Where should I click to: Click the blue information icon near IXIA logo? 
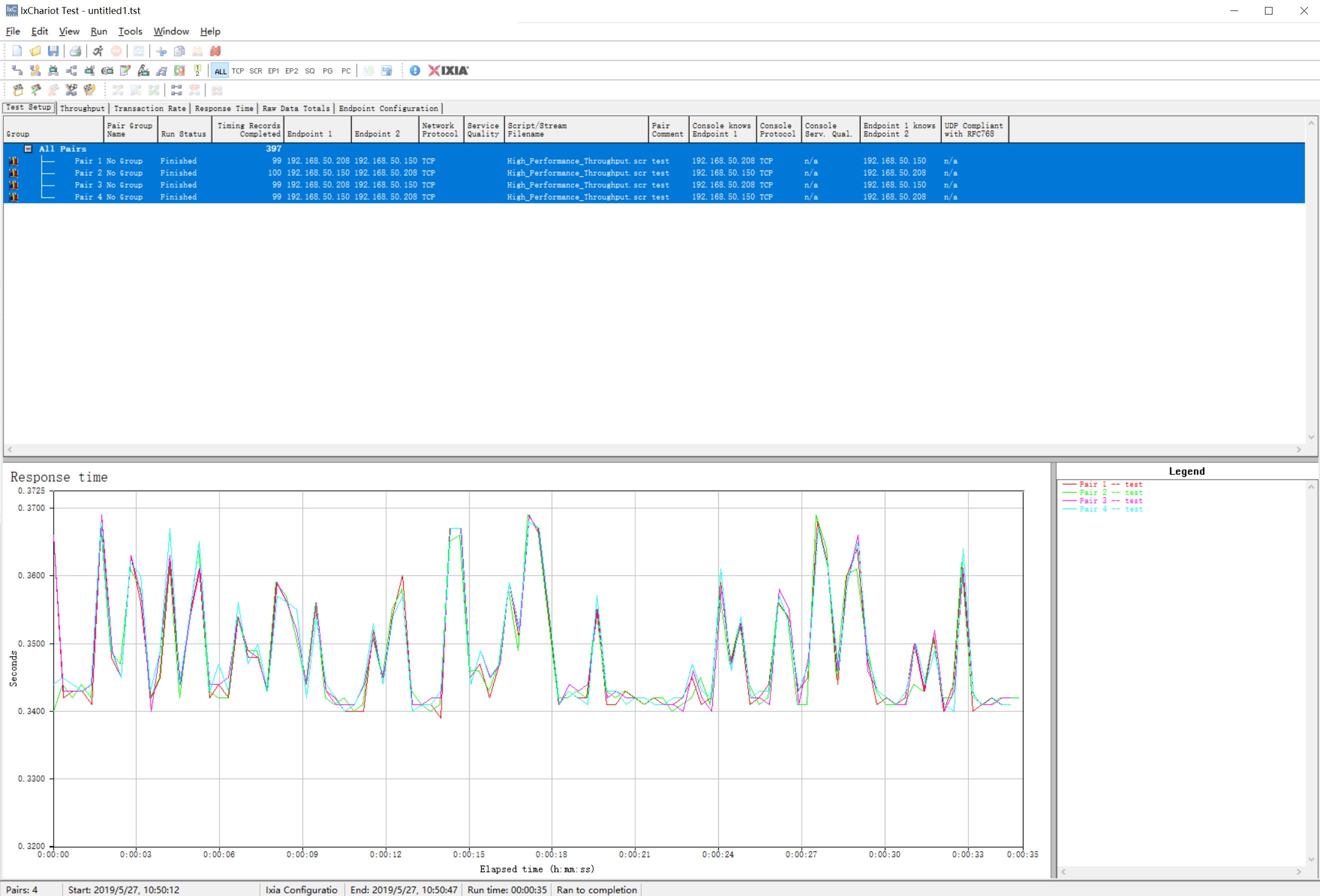click(x=415, y=70)
